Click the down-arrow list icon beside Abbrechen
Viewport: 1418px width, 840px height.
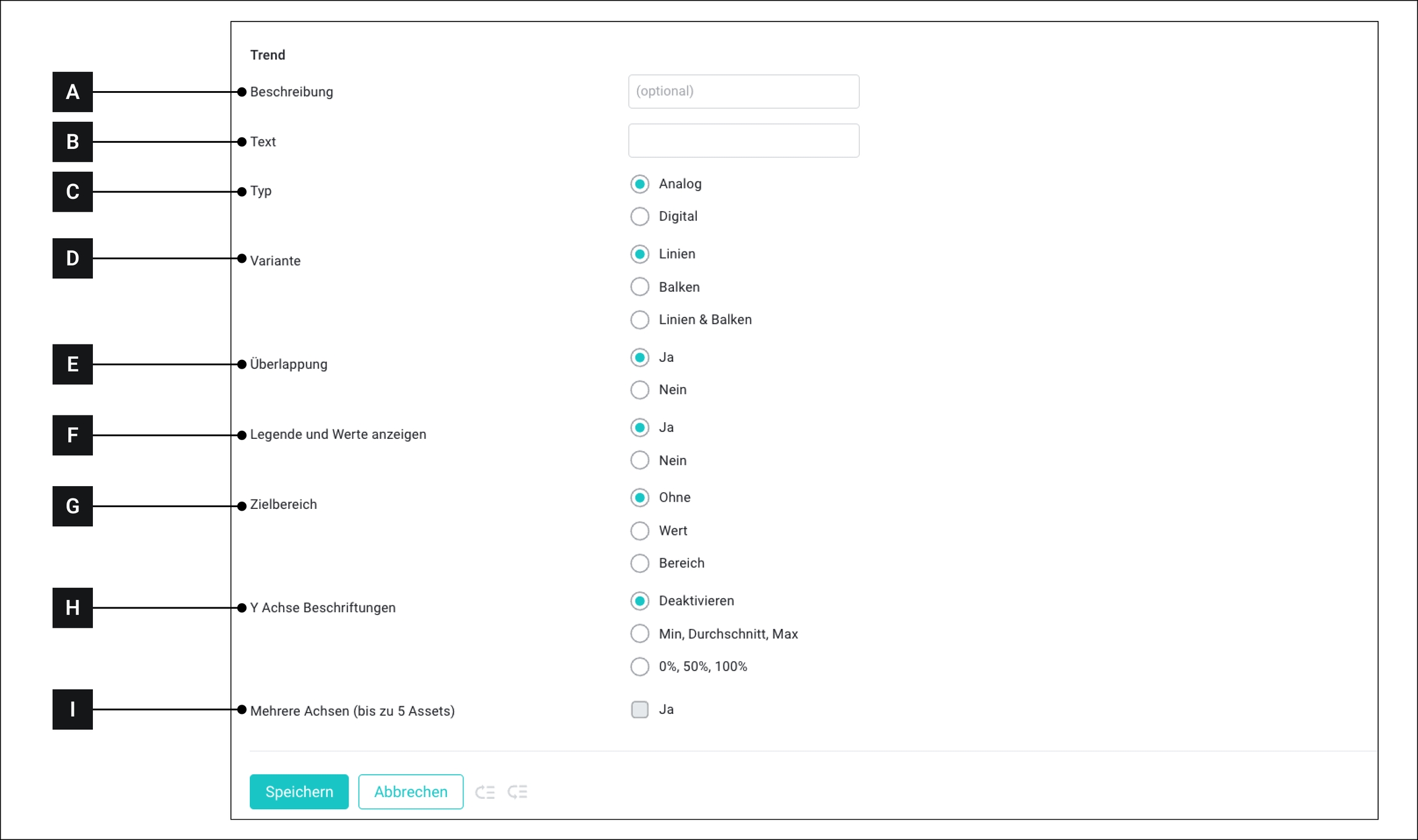coord(518,792)
